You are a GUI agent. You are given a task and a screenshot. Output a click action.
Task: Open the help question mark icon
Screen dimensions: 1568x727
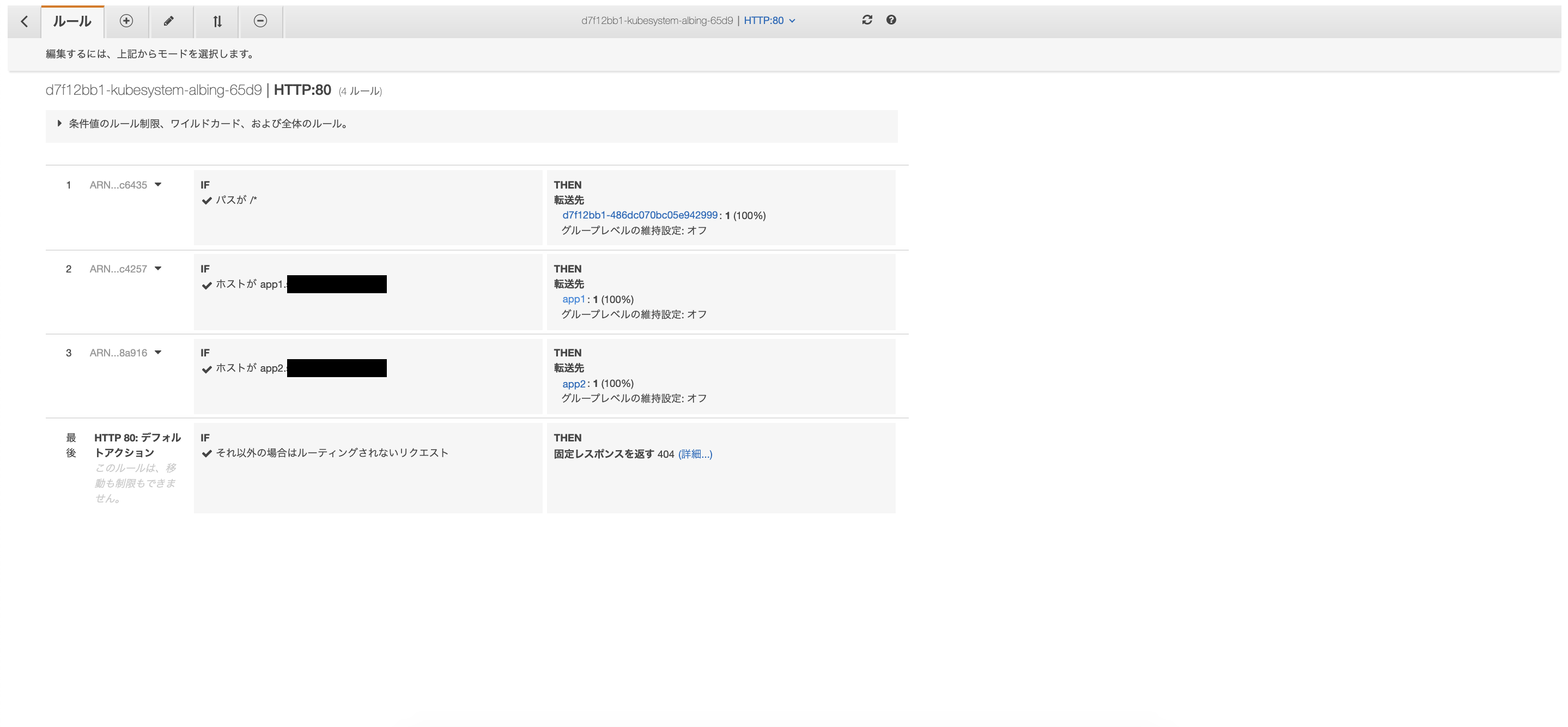point(891,20)
